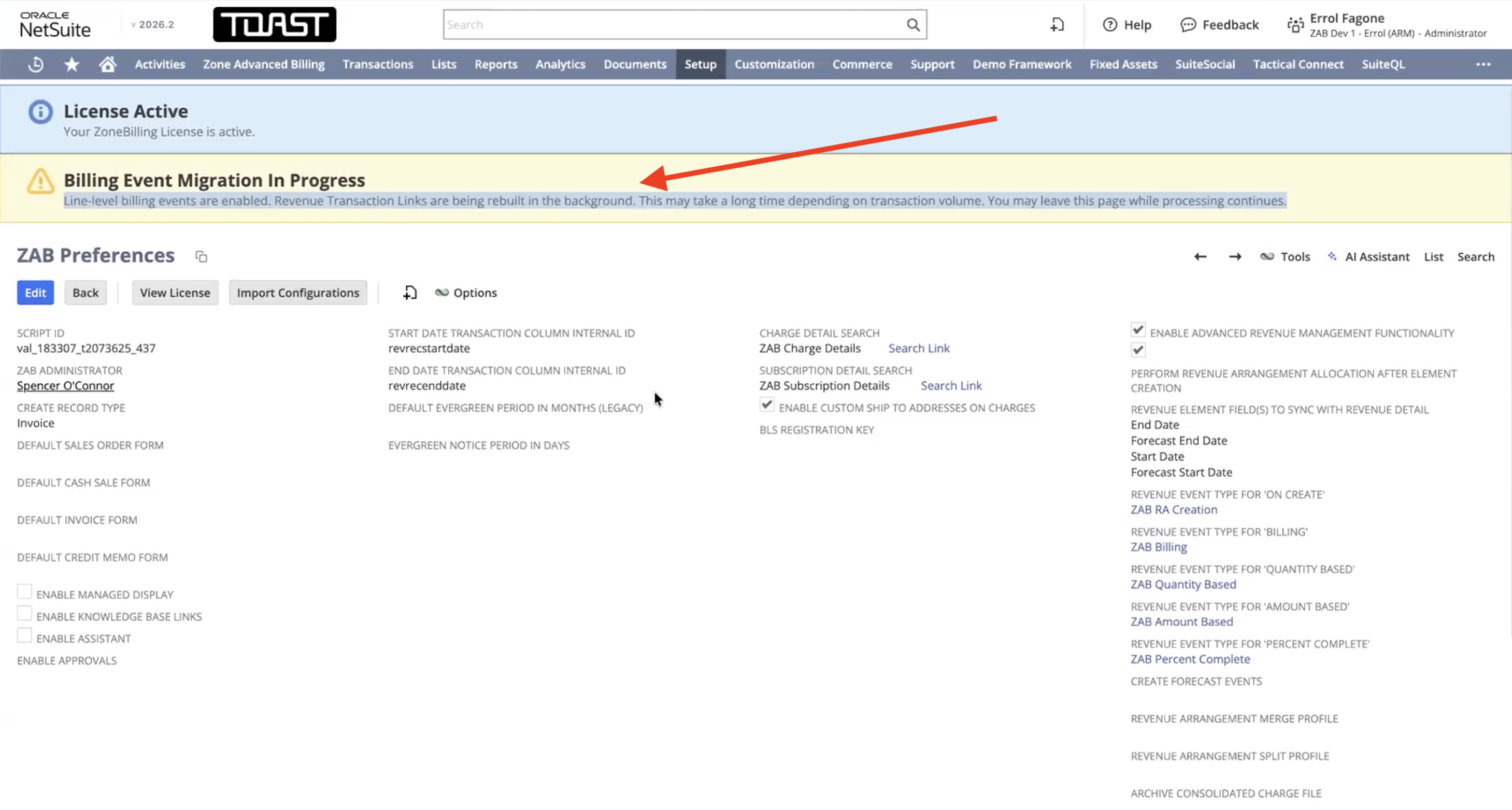Open the Transactions menu
The height and width of the screenshot is (810, 1512).
[x=378, y=65]
